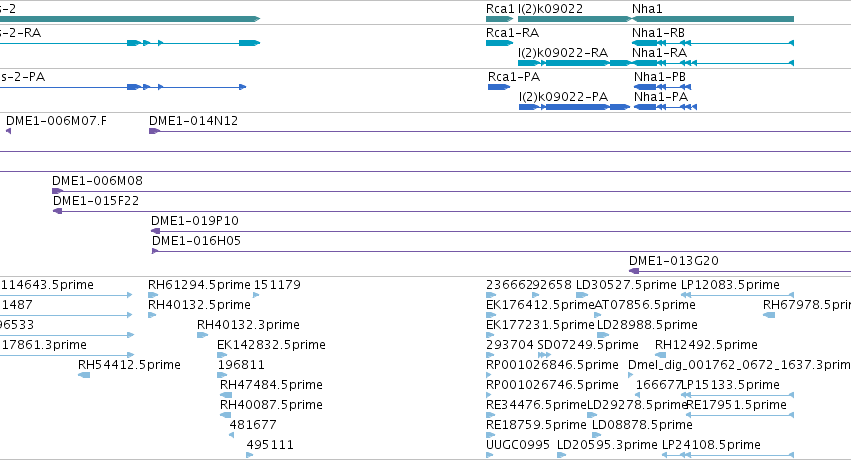Select the Nha1 gene bar
Viewport: 851px width, 460px height.
point(713,19)
